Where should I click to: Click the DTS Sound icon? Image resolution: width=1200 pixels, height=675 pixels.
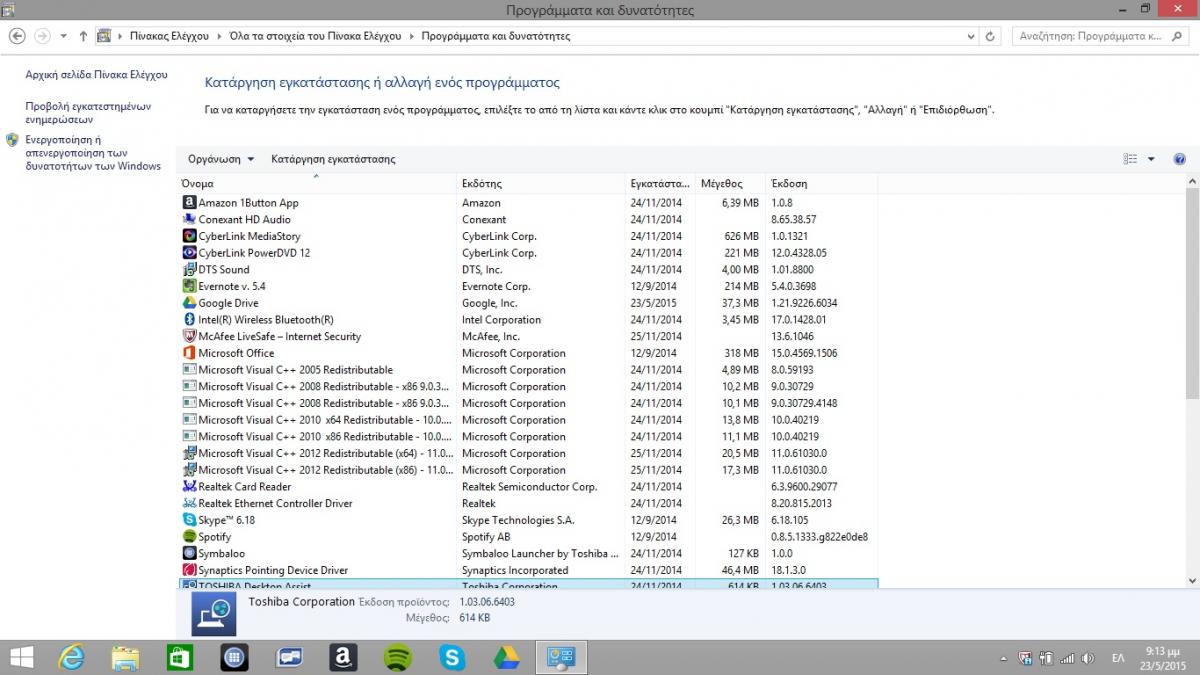190,269
